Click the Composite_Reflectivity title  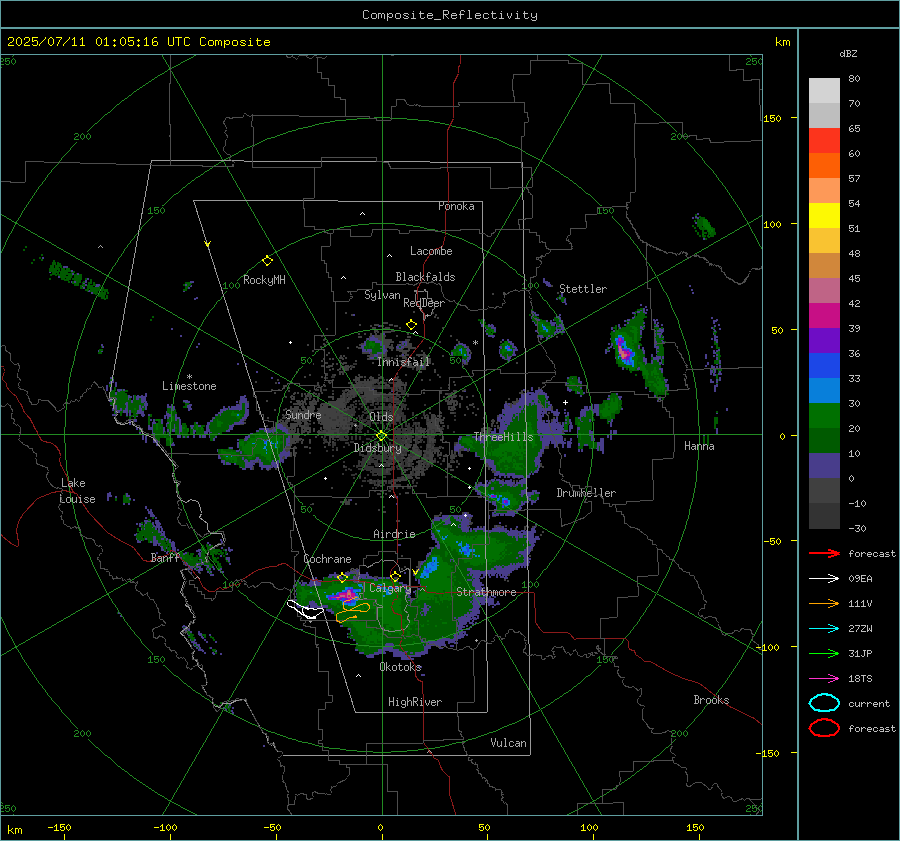point(449,15)
